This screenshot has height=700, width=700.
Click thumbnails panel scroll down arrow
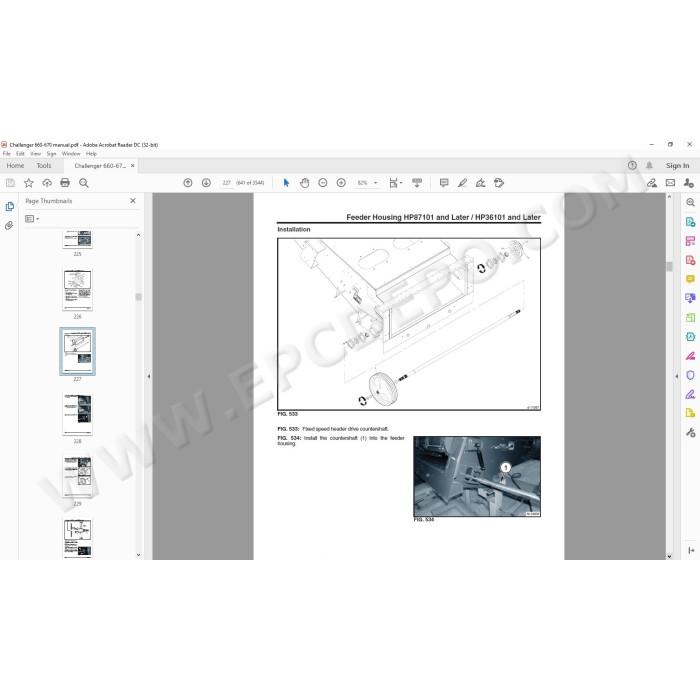tap(138, 555)
